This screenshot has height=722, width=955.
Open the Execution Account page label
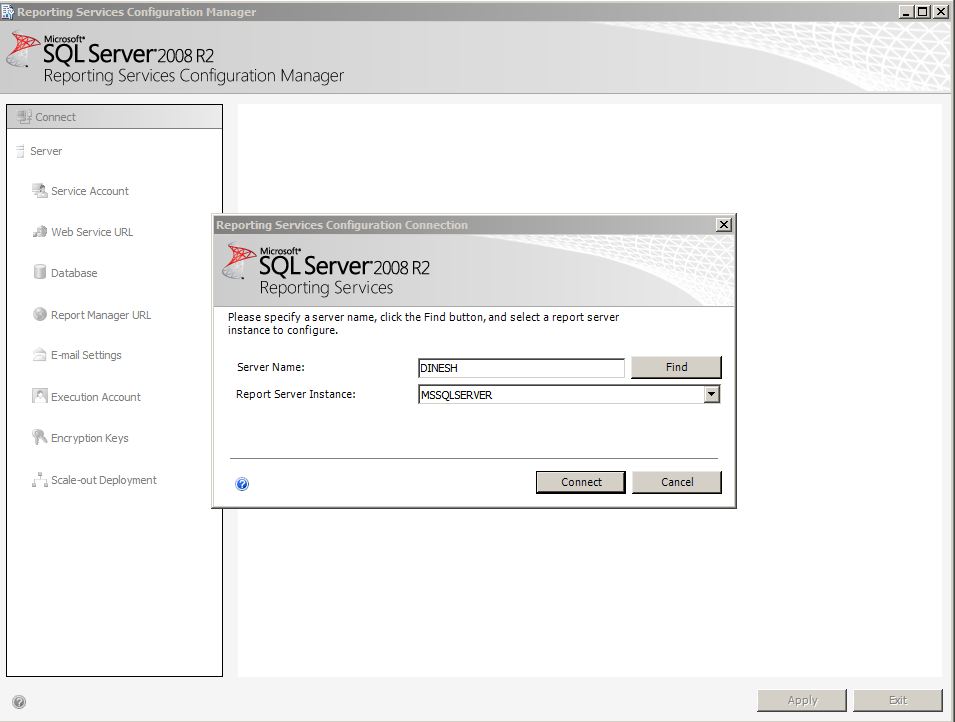pyautogui.click(x=96, y=397)
